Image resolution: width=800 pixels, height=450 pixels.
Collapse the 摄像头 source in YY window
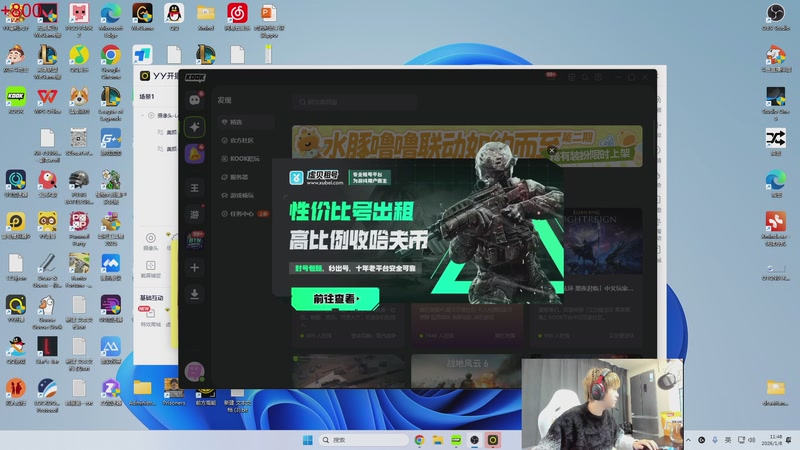click(x=142, y=116)
